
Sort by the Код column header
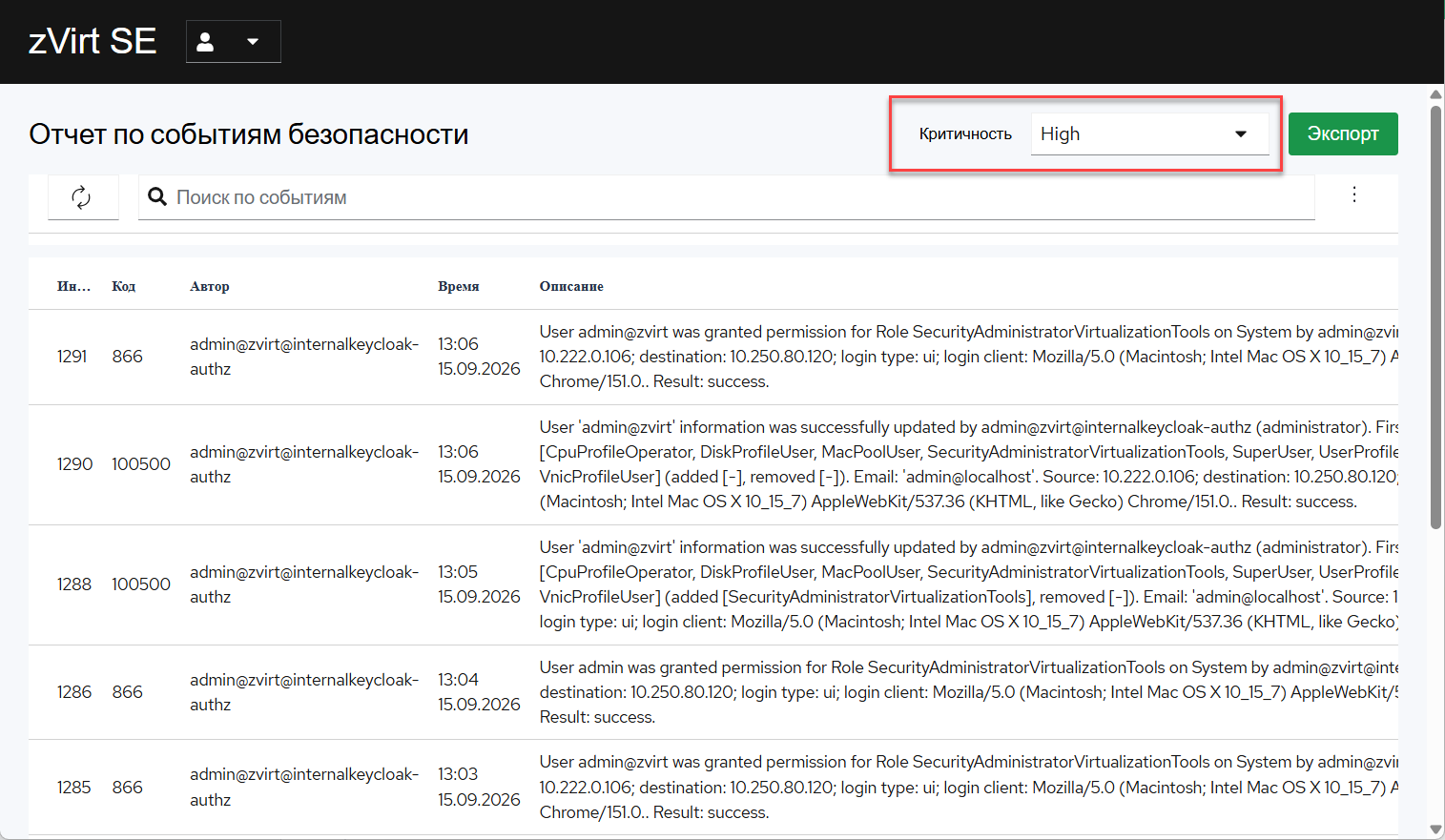tap(124, 286)
